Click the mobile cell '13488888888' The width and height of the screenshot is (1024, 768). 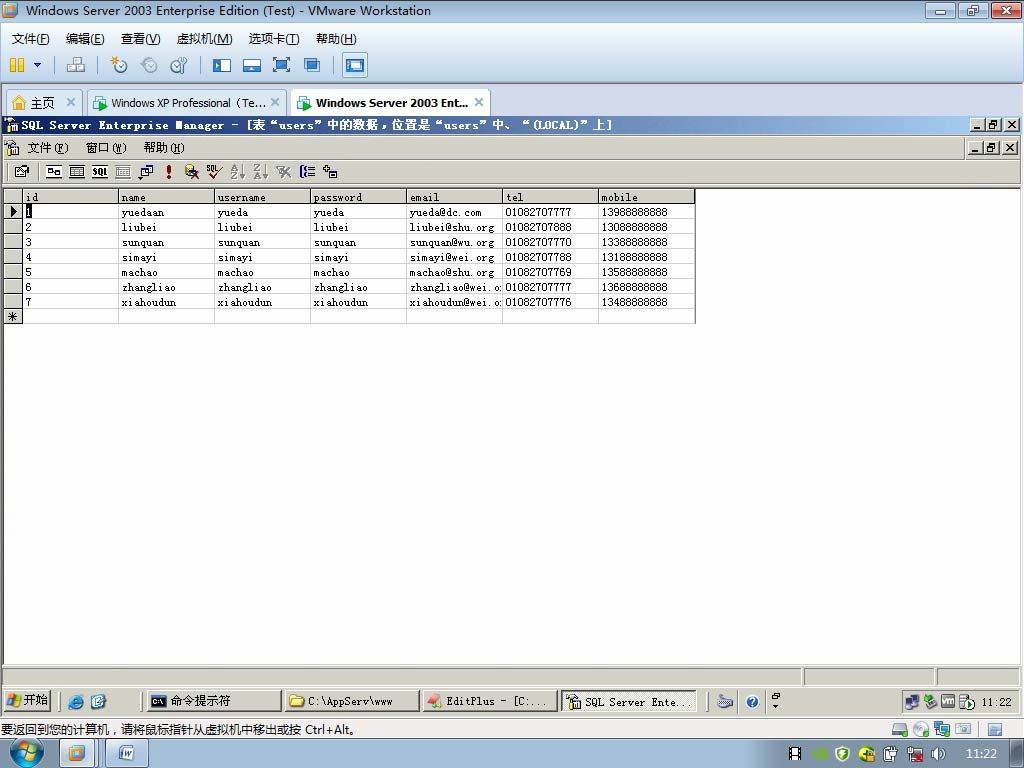647,302
